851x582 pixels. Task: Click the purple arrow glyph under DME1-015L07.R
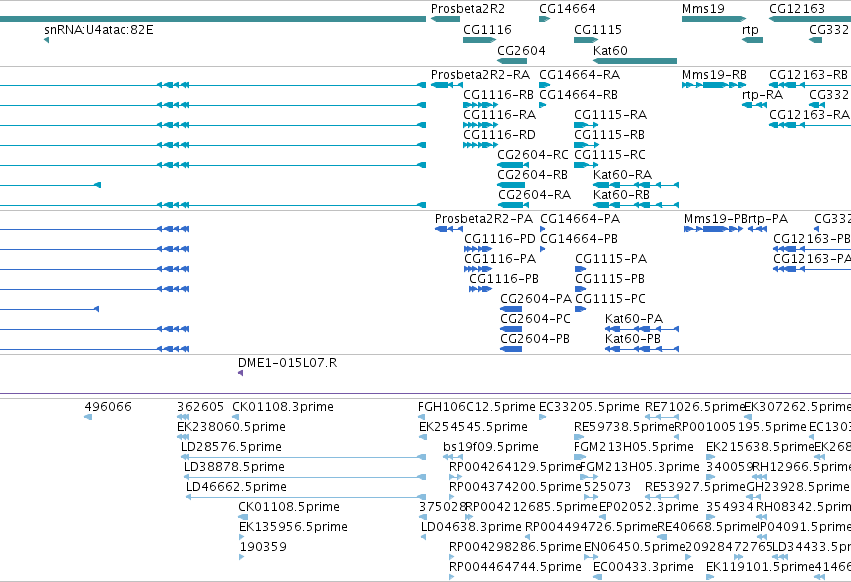click(x=240, y=373)
